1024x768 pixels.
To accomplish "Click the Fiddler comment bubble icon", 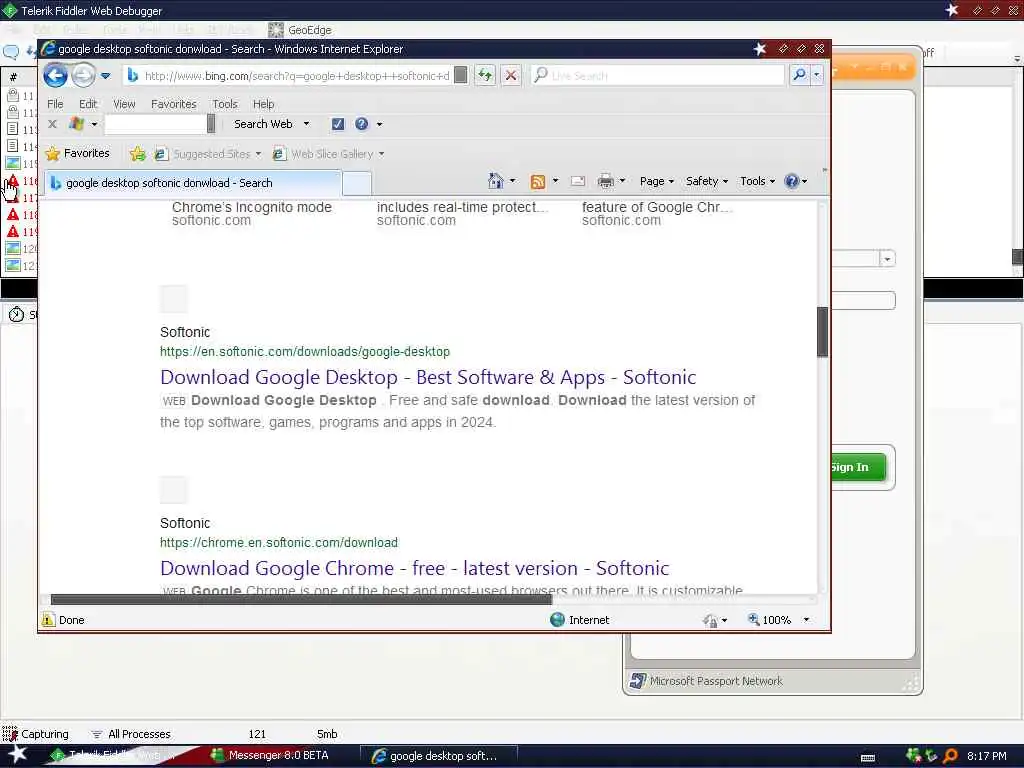I will (11, 52).
